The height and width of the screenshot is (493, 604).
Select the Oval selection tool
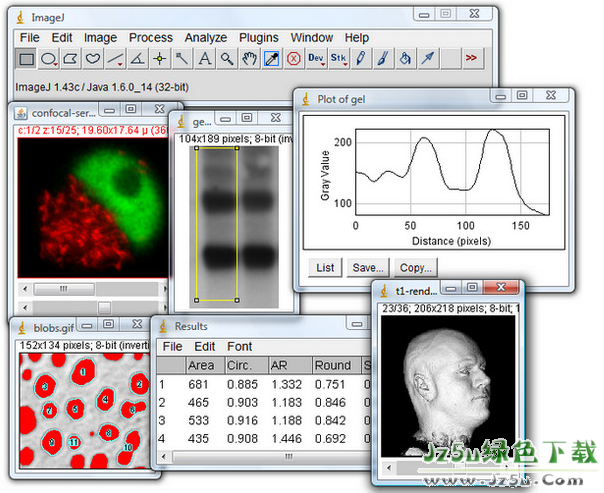tap(49, 59)
